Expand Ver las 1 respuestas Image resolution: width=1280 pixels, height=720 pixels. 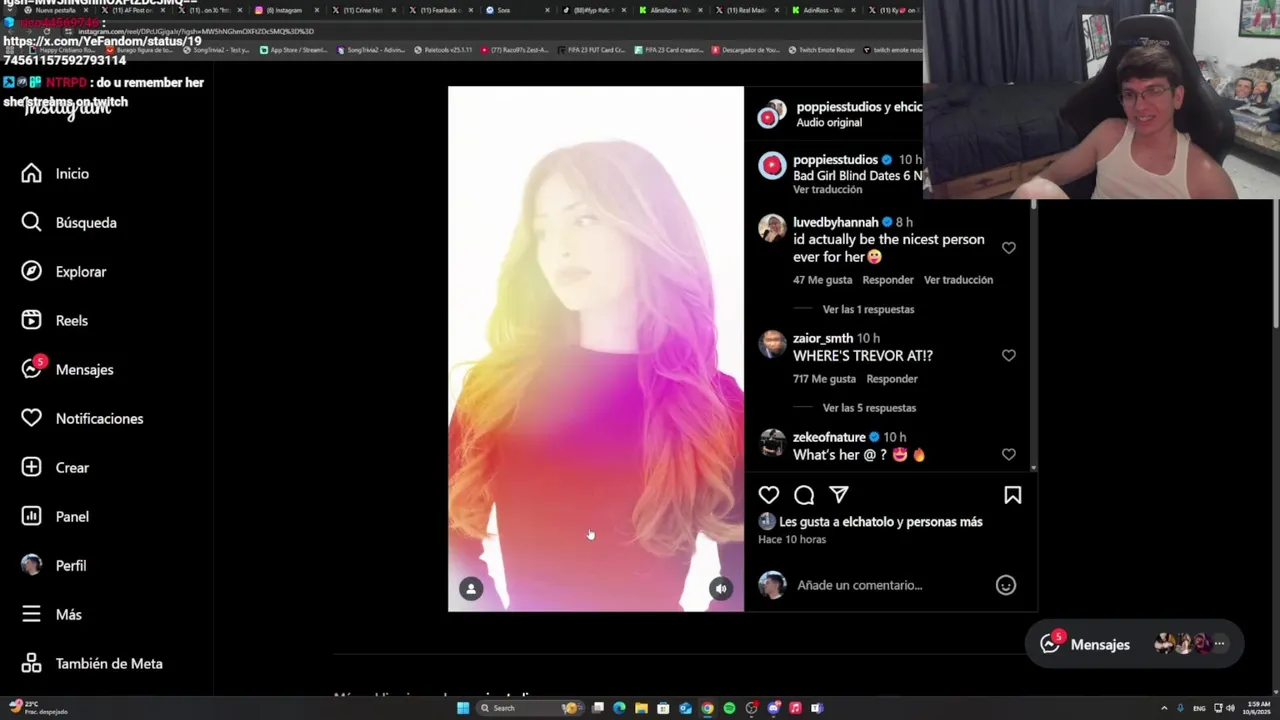point(868,309)
